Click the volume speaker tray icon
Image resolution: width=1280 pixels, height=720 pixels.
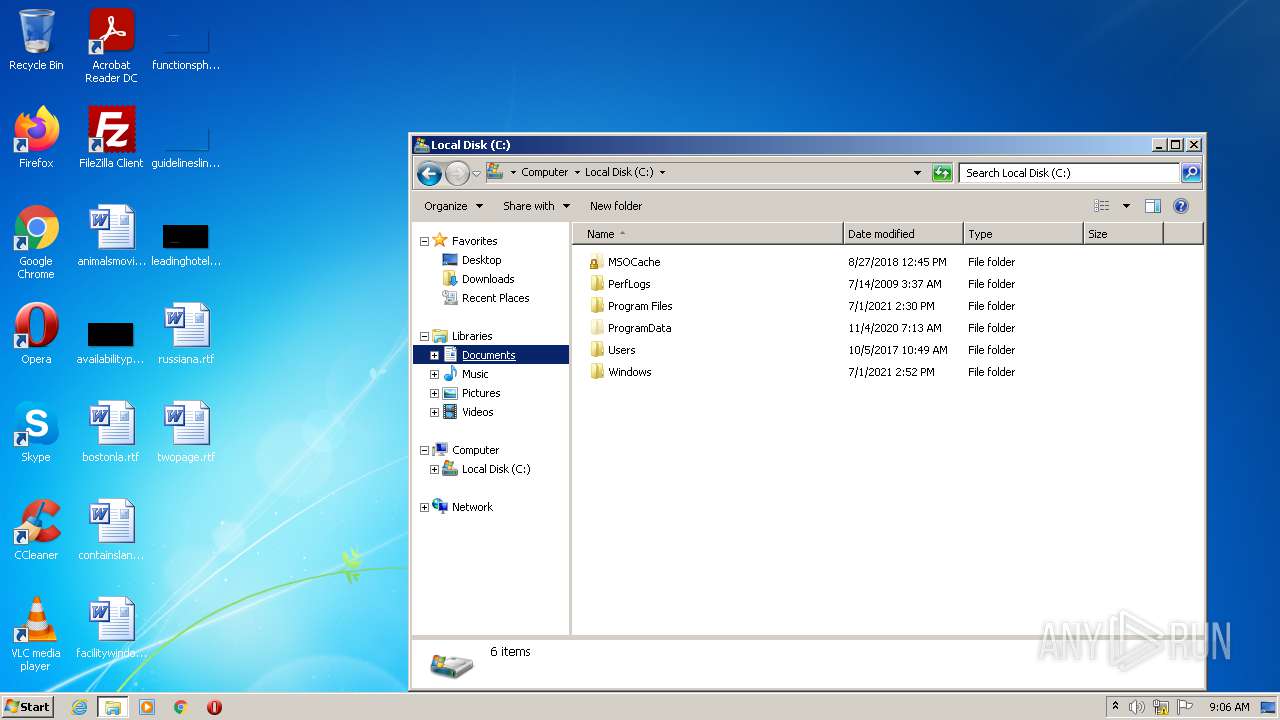(1137, 707)
